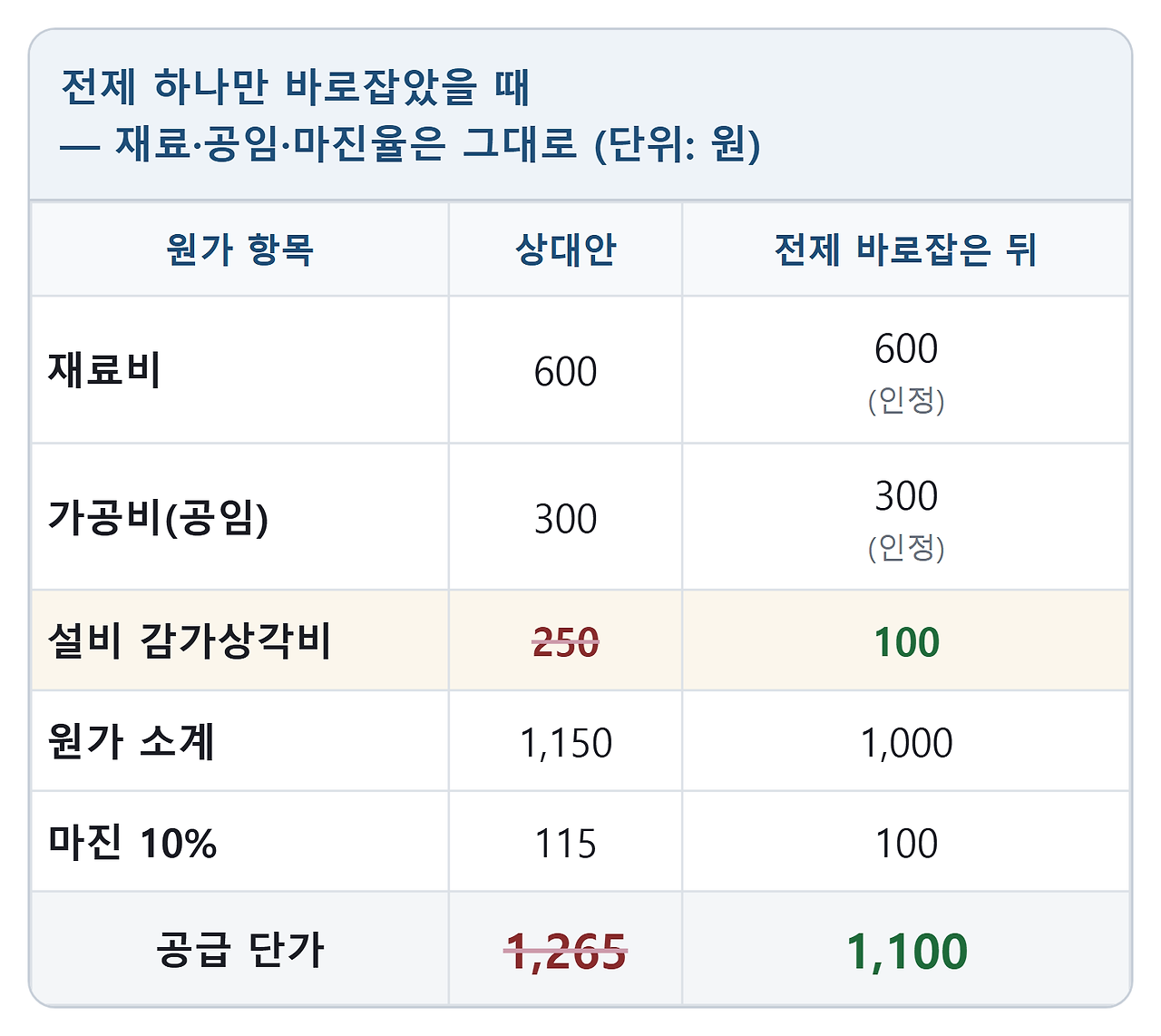The height and width of the screenshot is (1036, 1161).
Task: Select the '원가 항목' column header
Action: [x=240, y=249]
